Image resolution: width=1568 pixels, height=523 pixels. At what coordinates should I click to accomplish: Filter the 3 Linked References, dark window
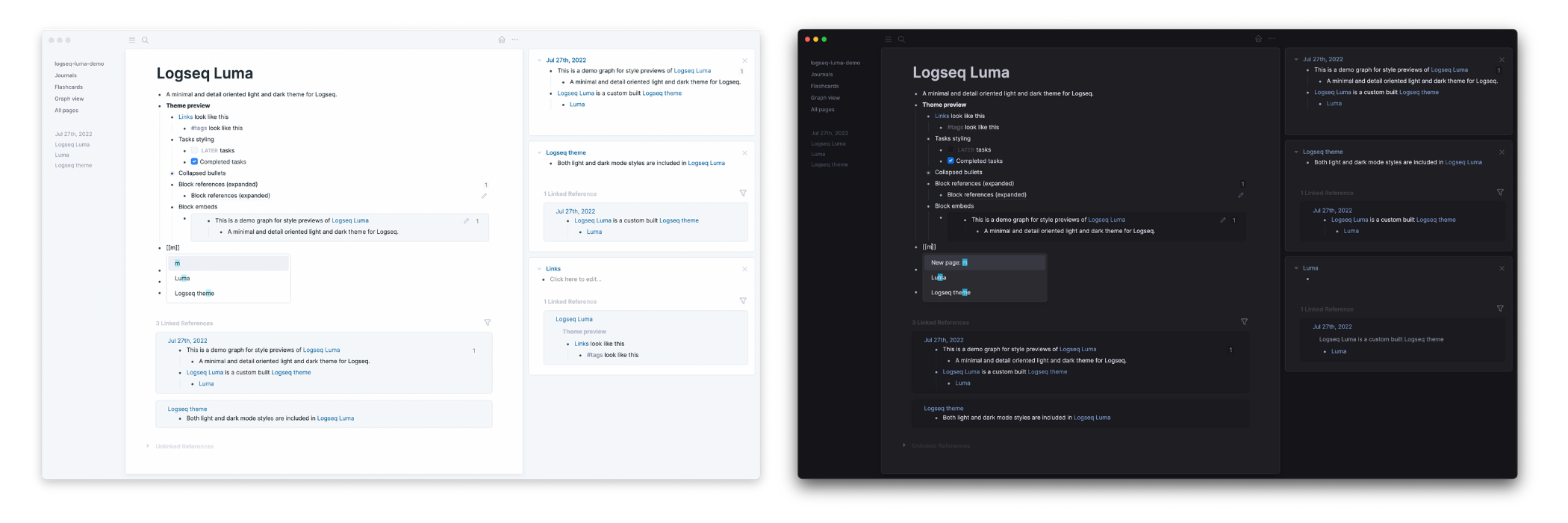[1244, 322]
